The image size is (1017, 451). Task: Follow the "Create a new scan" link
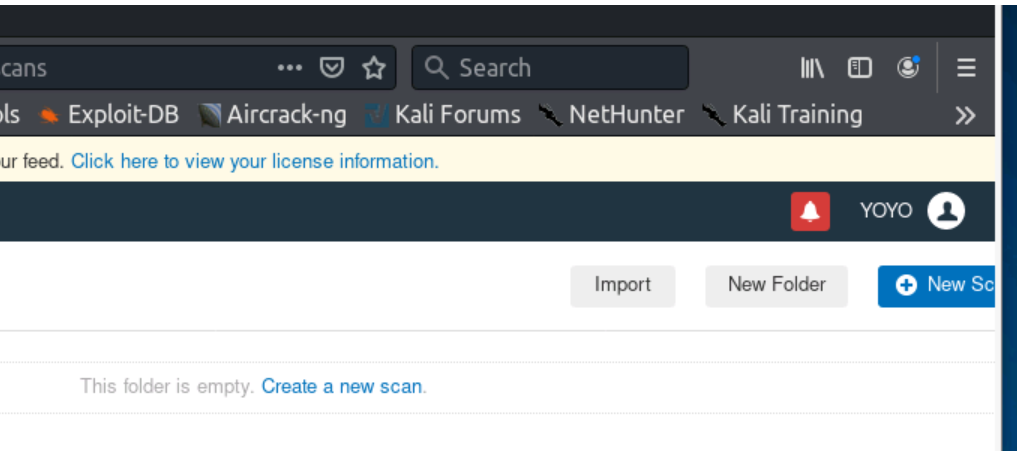click(x=342, y=386)
